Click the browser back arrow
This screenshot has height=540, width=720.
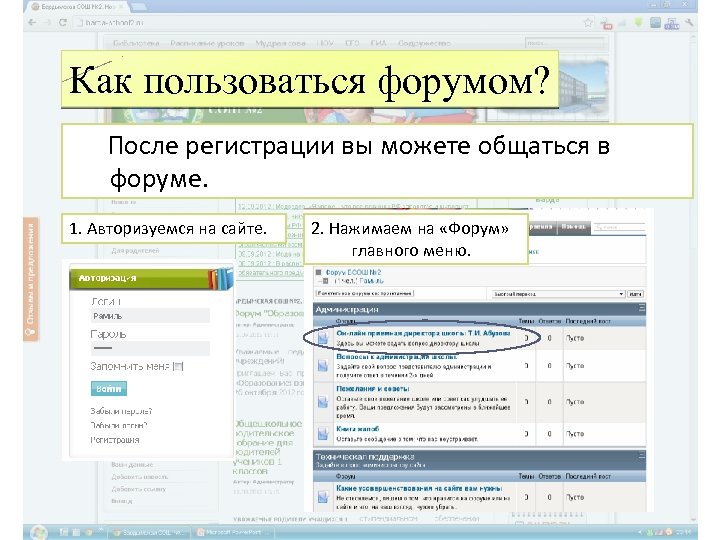[x=32, y=22]
